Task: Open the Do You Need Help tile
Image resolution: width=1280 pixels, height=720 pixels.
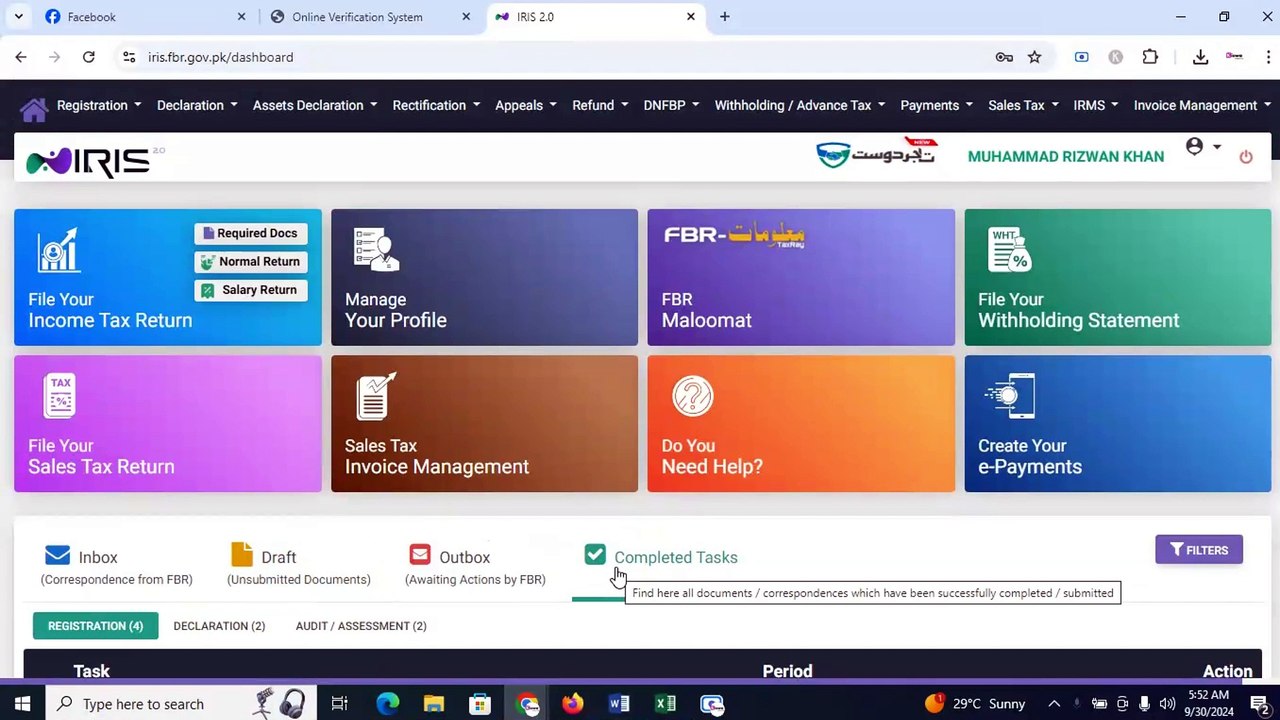Action: pos(801,424)
